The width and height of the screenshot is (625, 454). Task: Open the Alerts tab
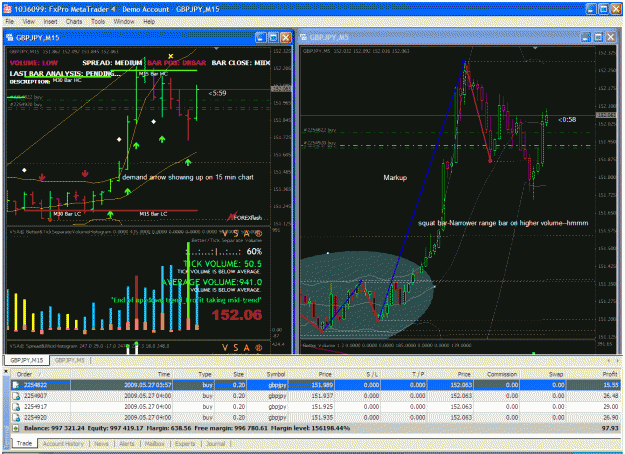click(127, 444)
